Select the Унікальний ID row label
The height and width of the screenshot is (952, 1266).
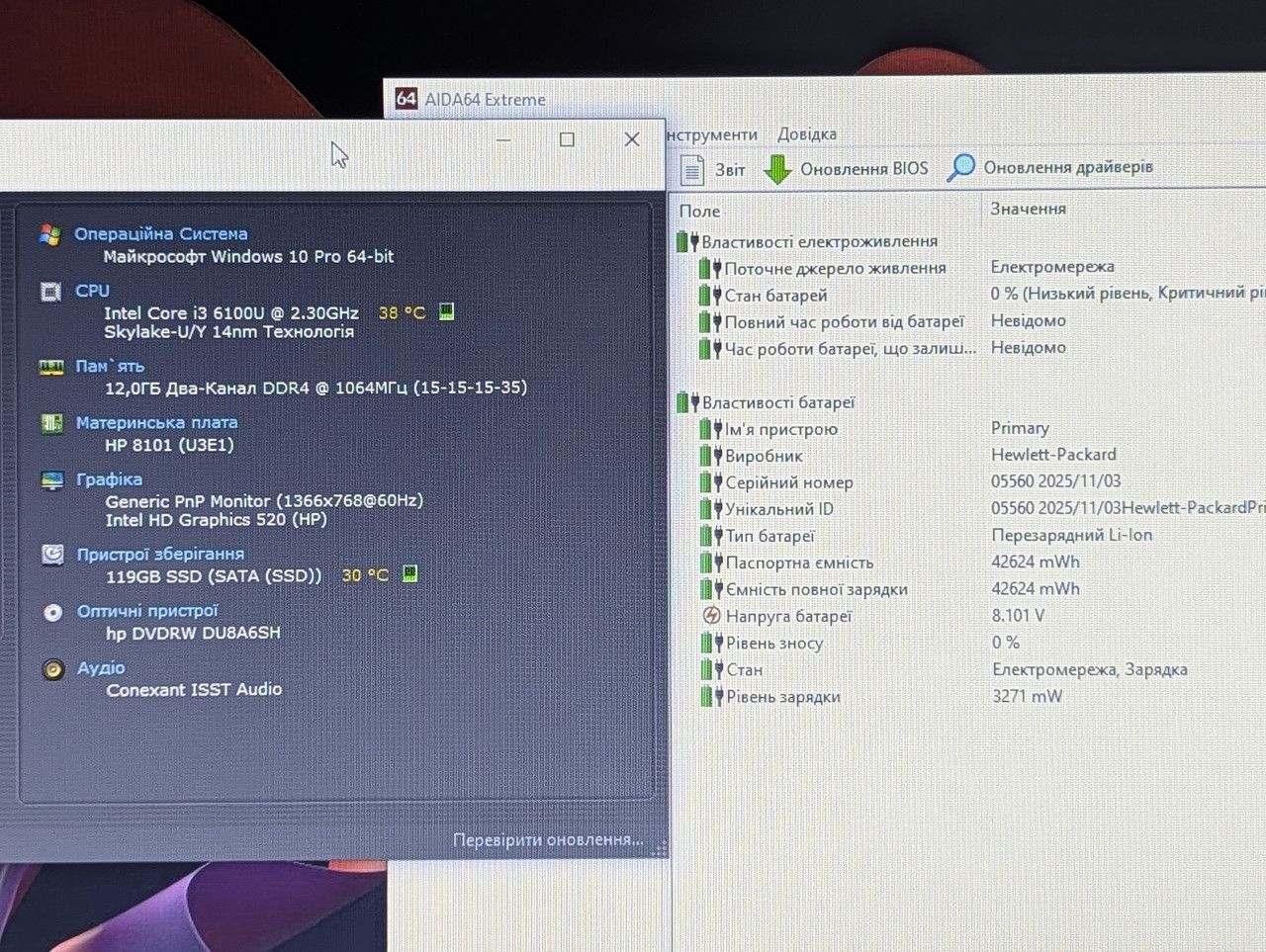779,509
